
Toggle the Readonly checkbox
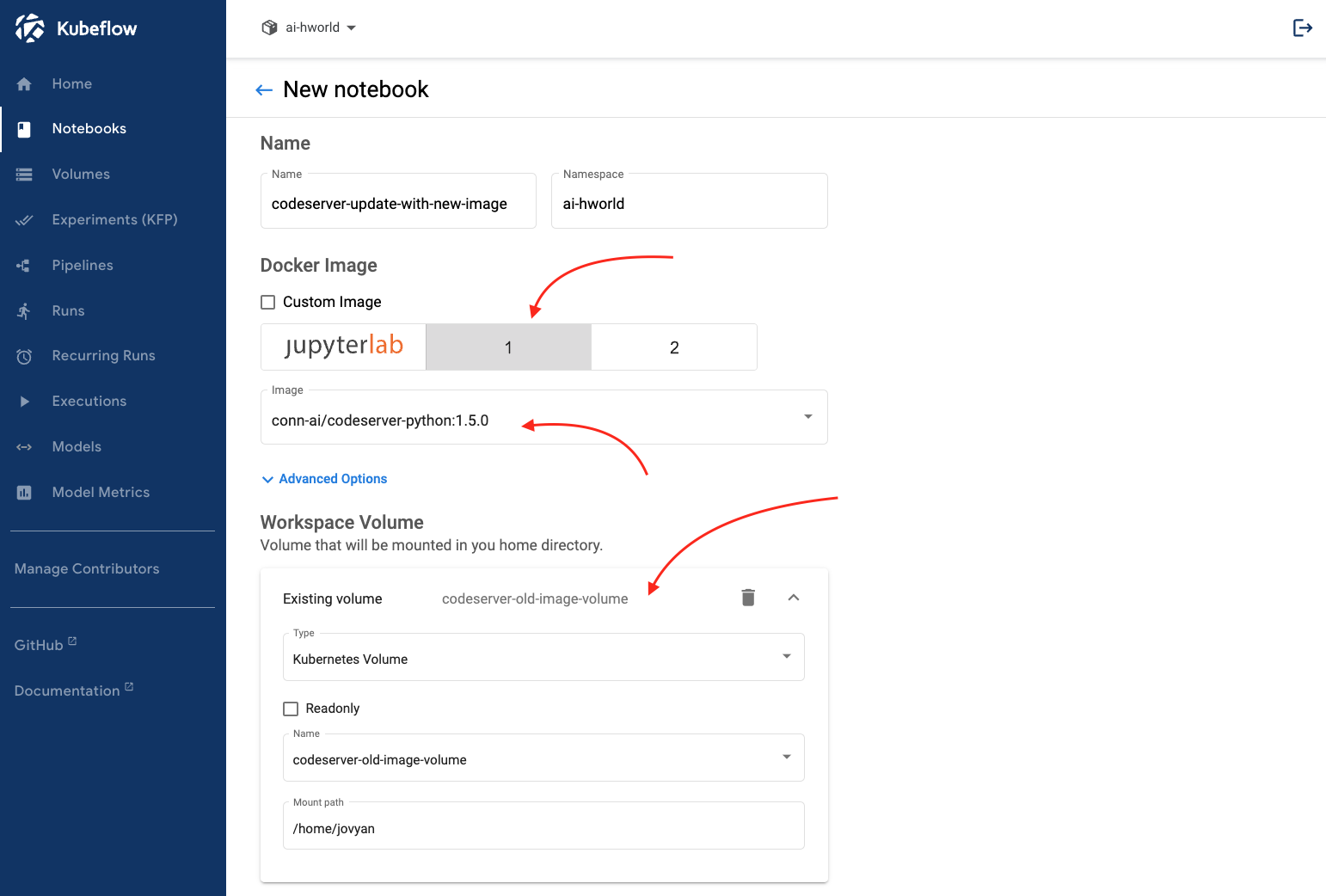[291, 709]
